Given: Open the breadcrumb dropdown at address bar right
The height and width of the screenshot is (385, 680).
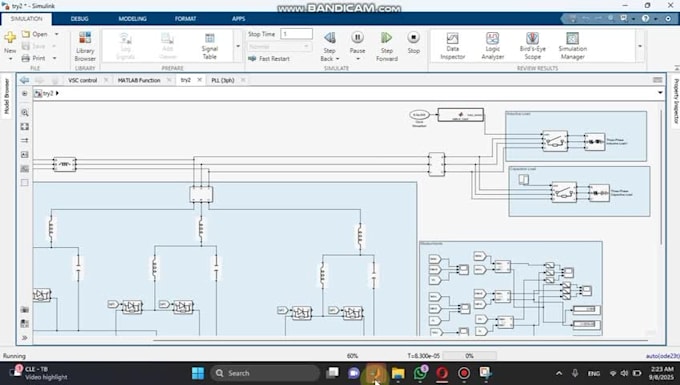Looking at the screenshot, I should pos(660,93).
